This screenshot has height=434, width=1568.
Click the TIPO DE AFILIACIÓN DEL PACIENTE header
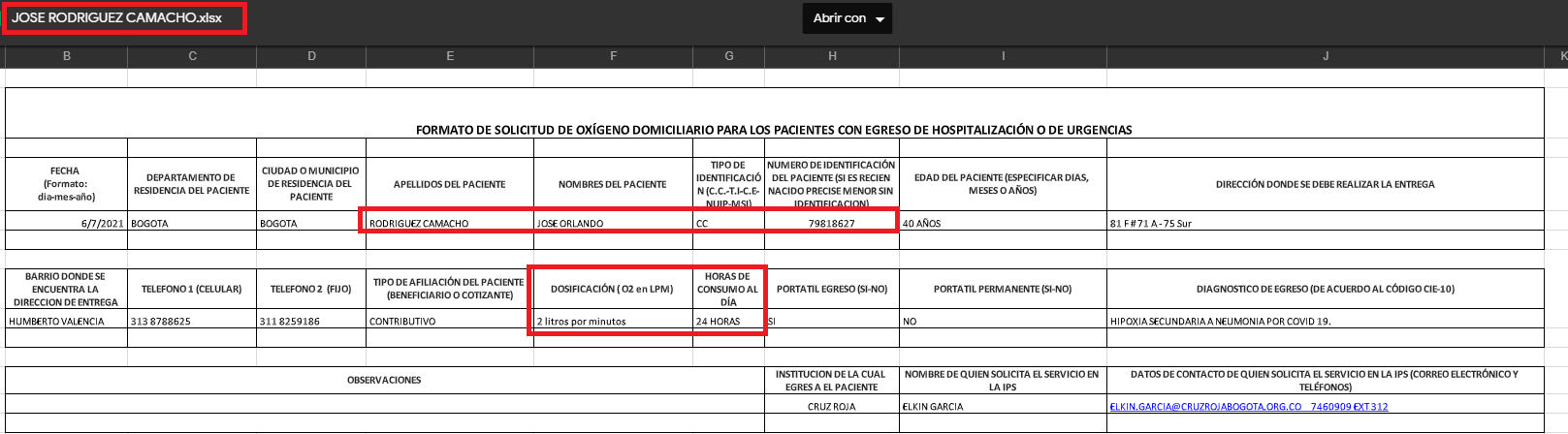[450, 289]
